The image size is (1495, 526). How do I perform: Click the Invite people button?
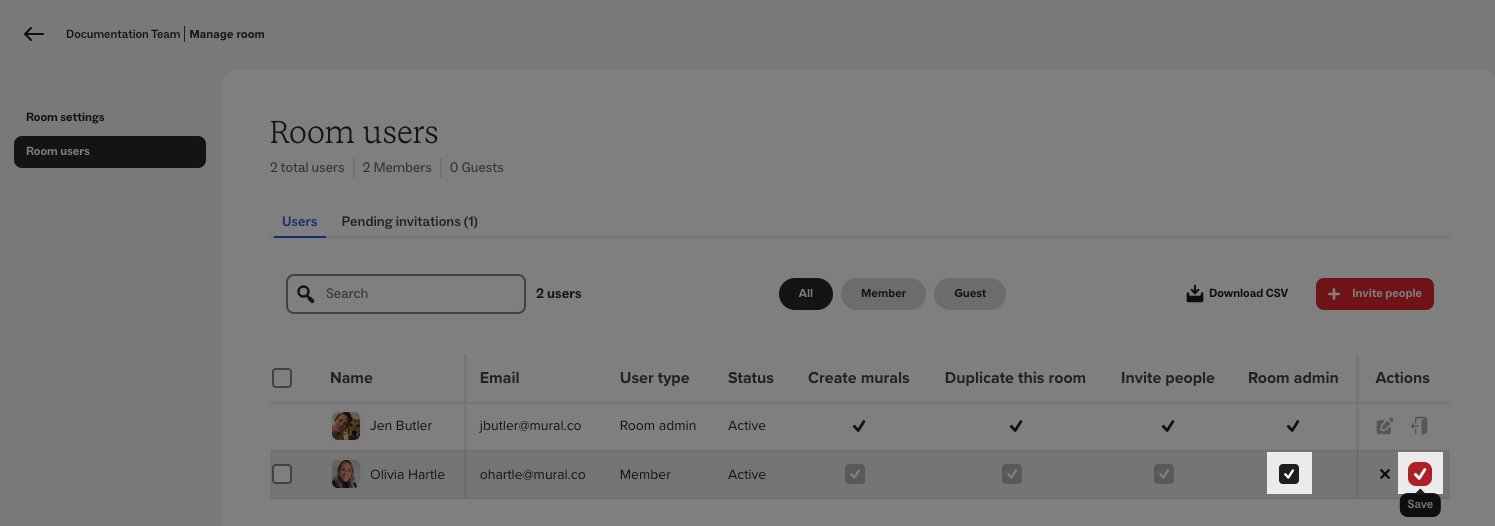[1375, 294]
